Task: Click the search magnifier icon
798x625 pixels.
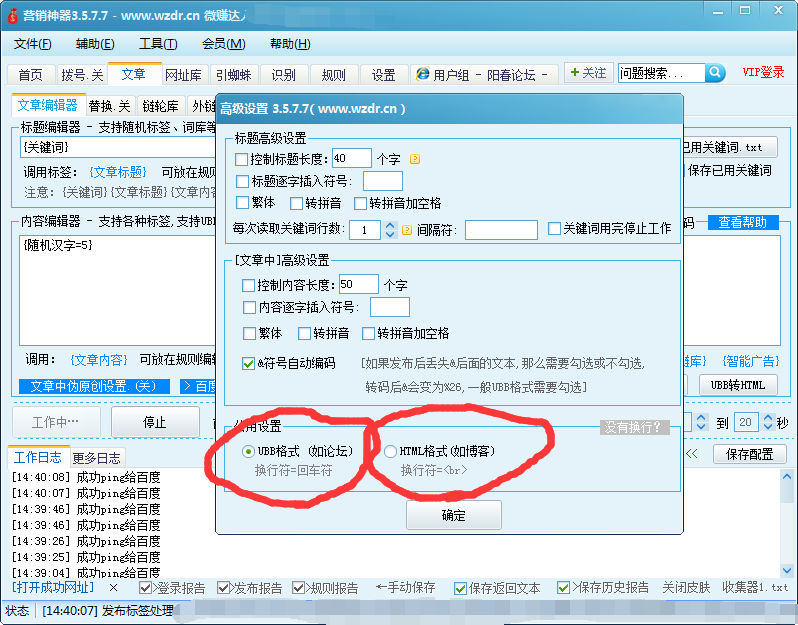Action: 715,73
